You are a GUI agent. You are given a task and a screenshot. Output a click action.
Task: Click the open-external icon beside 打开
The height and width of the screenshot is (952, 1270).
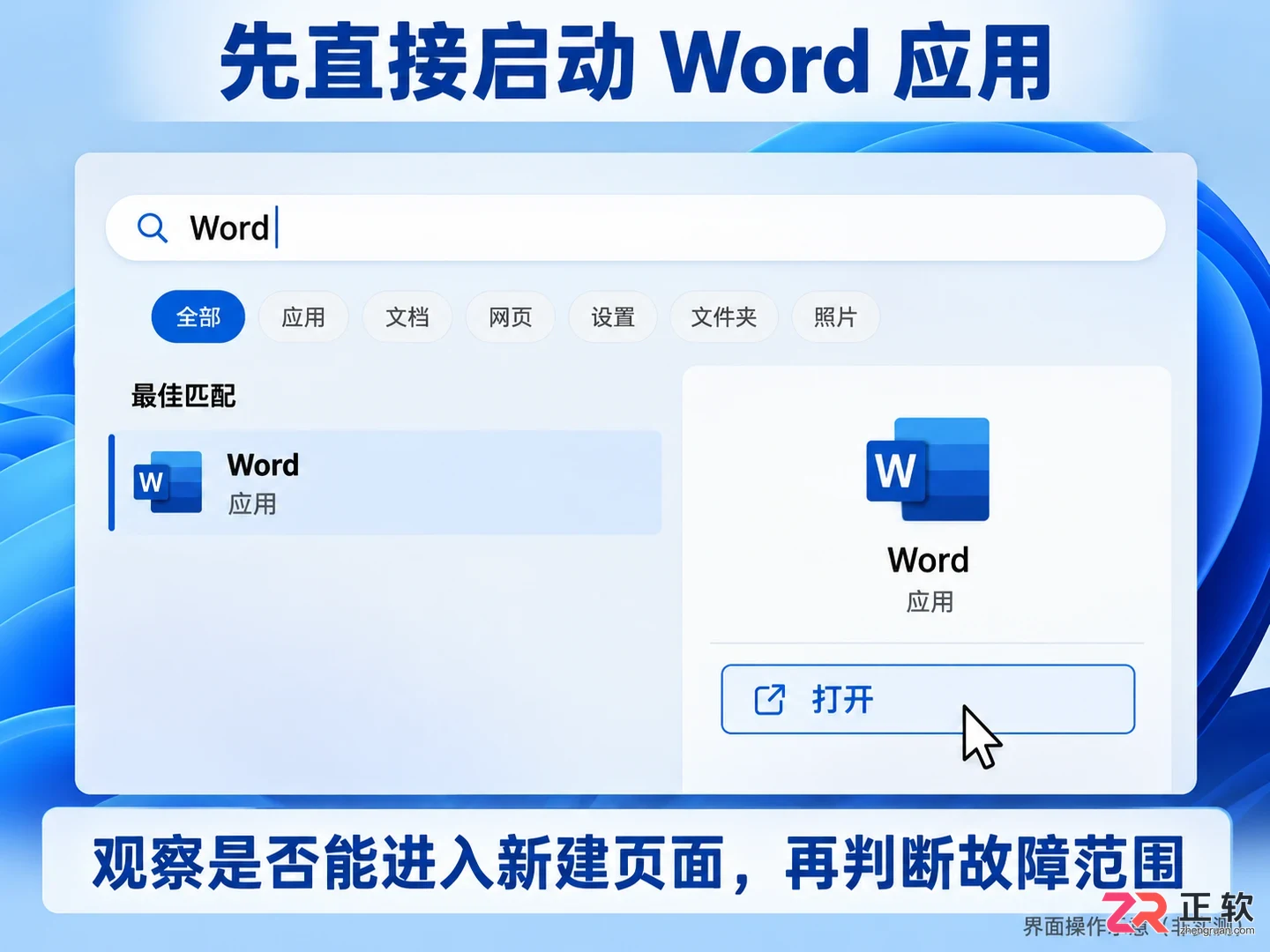coord(769,700)
